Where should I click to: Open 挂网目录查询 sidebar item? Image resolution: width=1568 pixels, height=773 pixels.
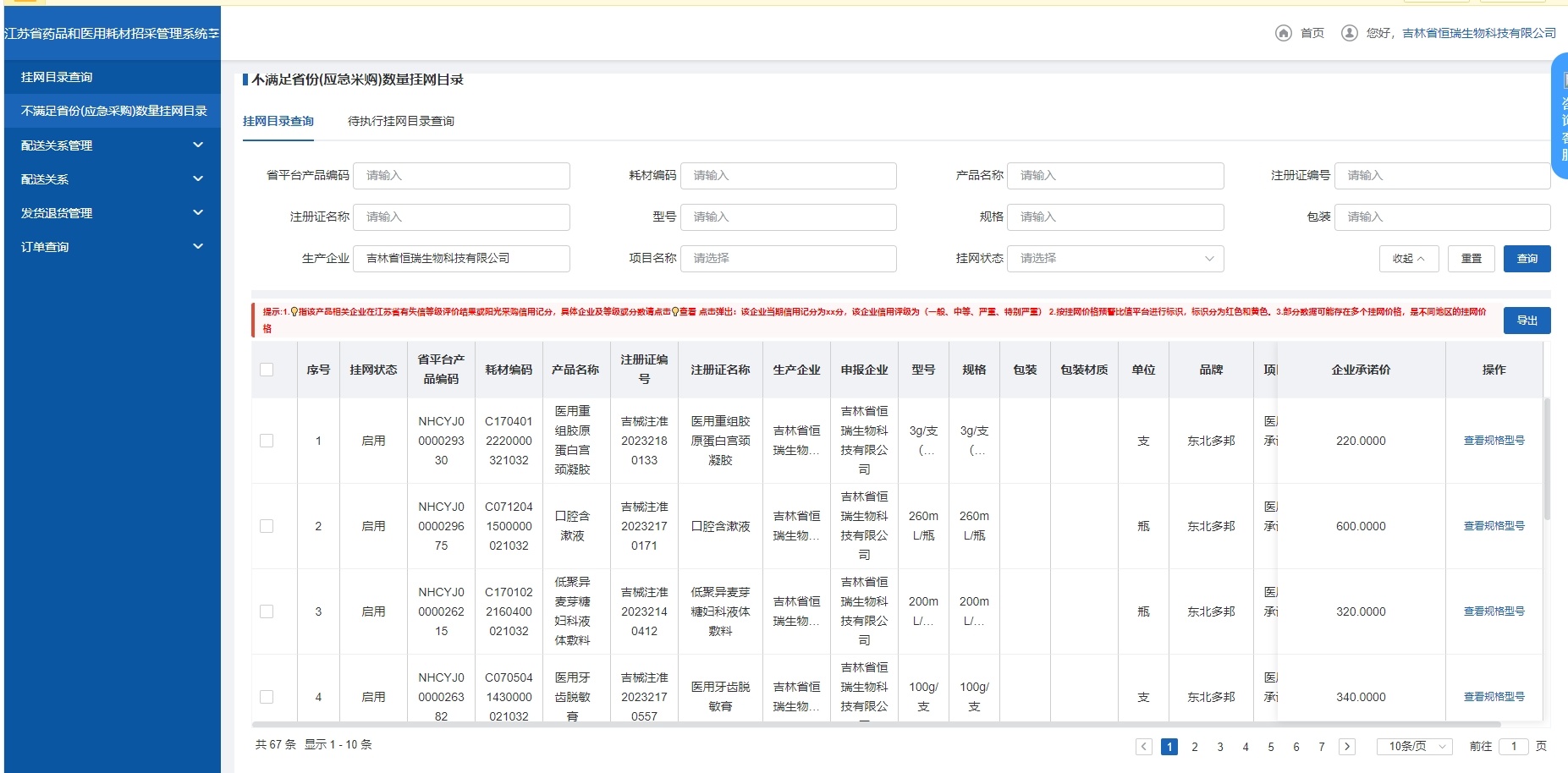(113, 77)
